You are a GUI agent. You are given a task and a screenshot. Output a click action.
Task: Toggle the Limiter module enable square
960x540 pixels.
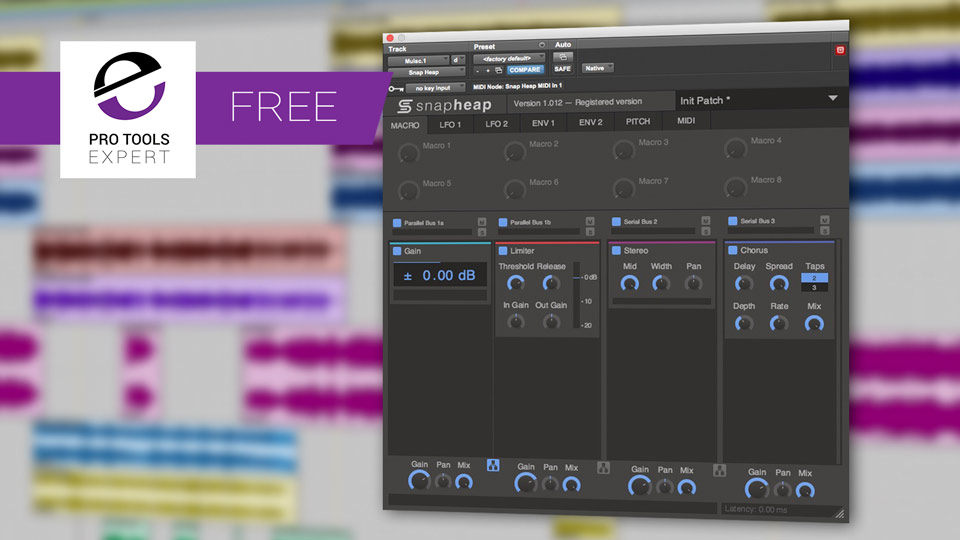[x=503, y=251]
